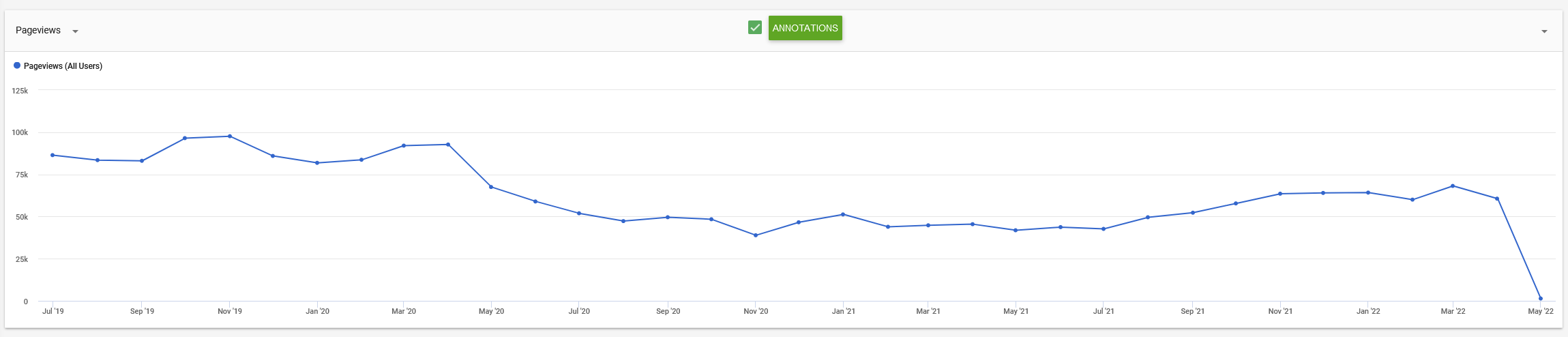This screenshot has height=337, width=1568.
Task: Select the Jul '20 data point
Action: (x=579, y=214)
